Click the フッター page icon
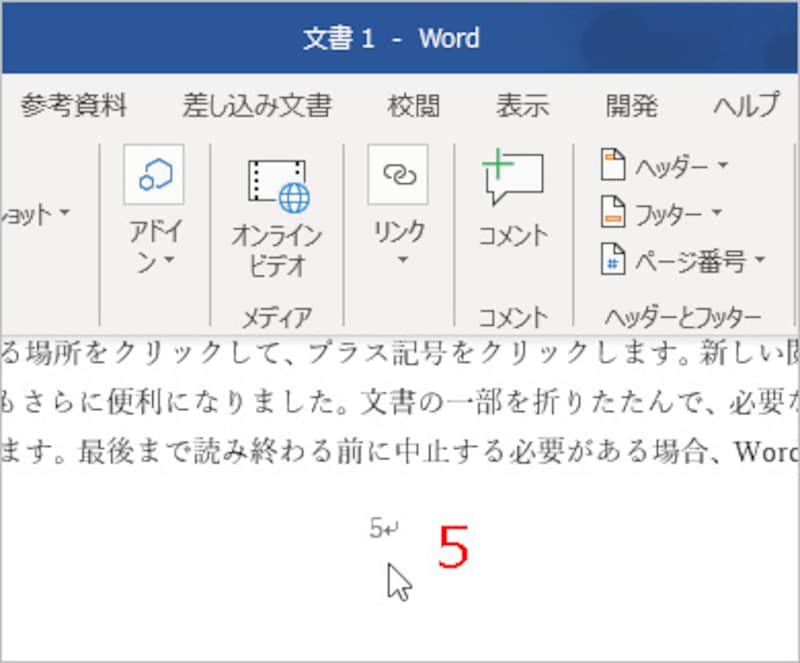Viewport: 800px width, 663px height. (x=612, y=212)
